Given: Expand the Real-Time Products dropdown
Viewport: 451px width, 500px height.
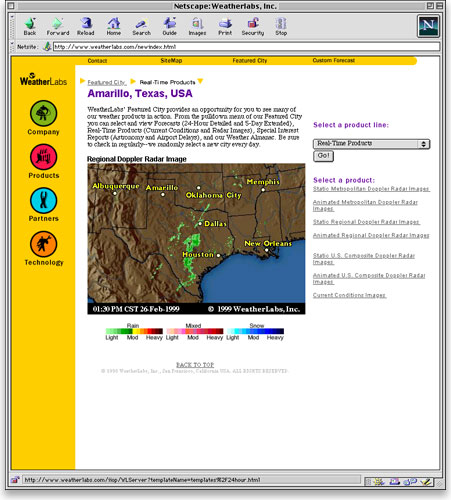Looking at the screenshot, I should point(372,144).
